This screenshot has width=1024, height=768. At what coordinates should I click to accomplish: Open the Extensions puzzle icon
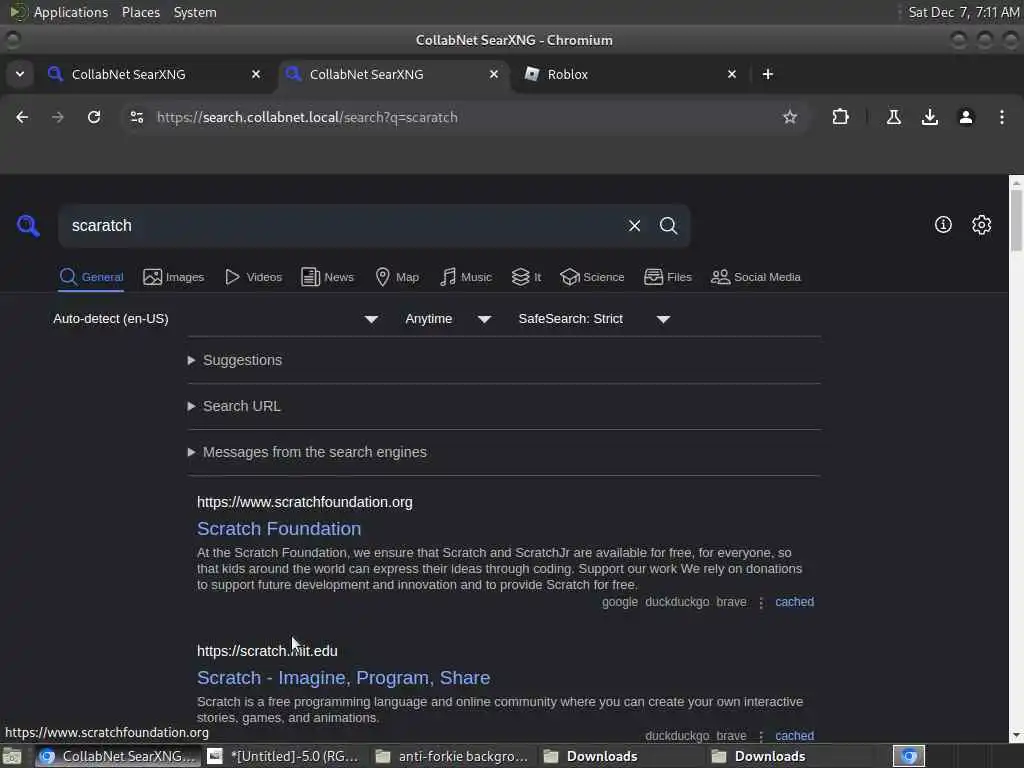(x=840, y=118)
